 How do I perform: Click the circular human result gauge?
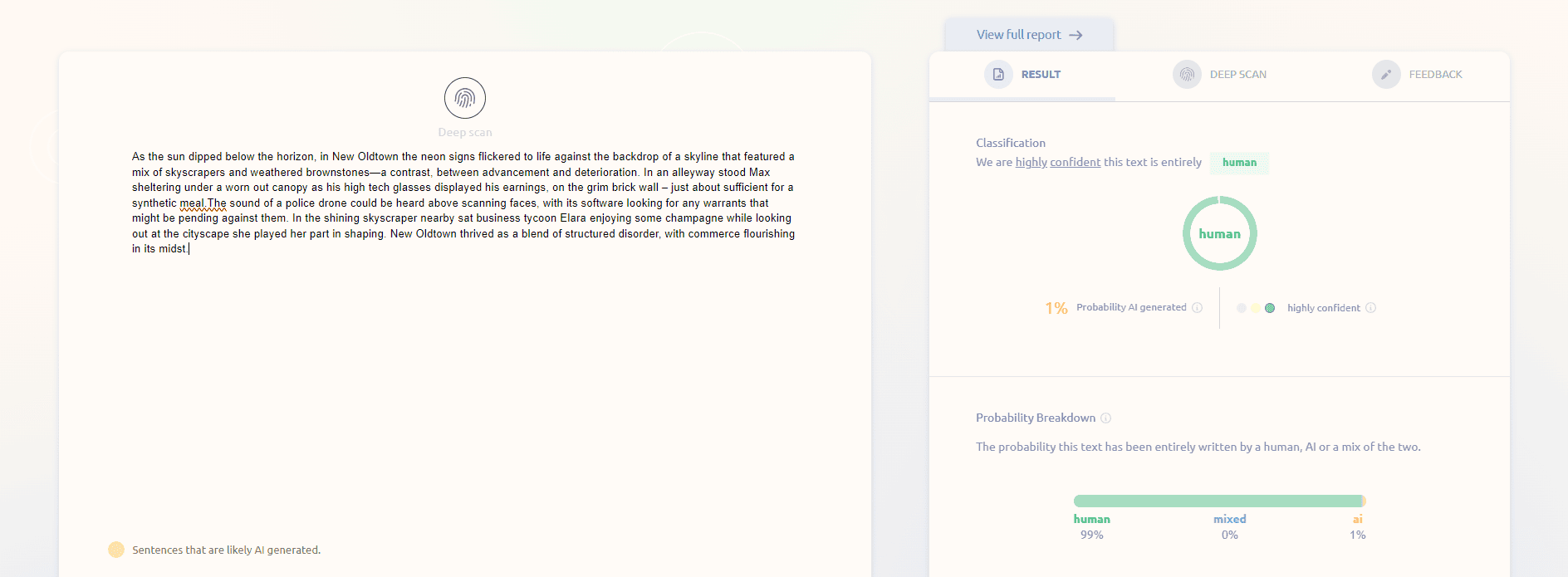(x=1219, y=233)
